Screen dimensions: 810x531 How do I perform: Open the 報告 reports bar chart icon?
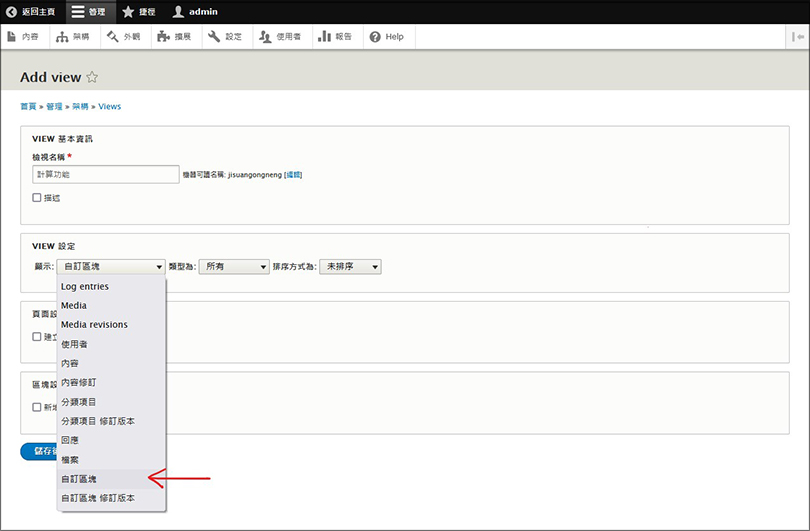pyautogui.click(x=324, y=36)
